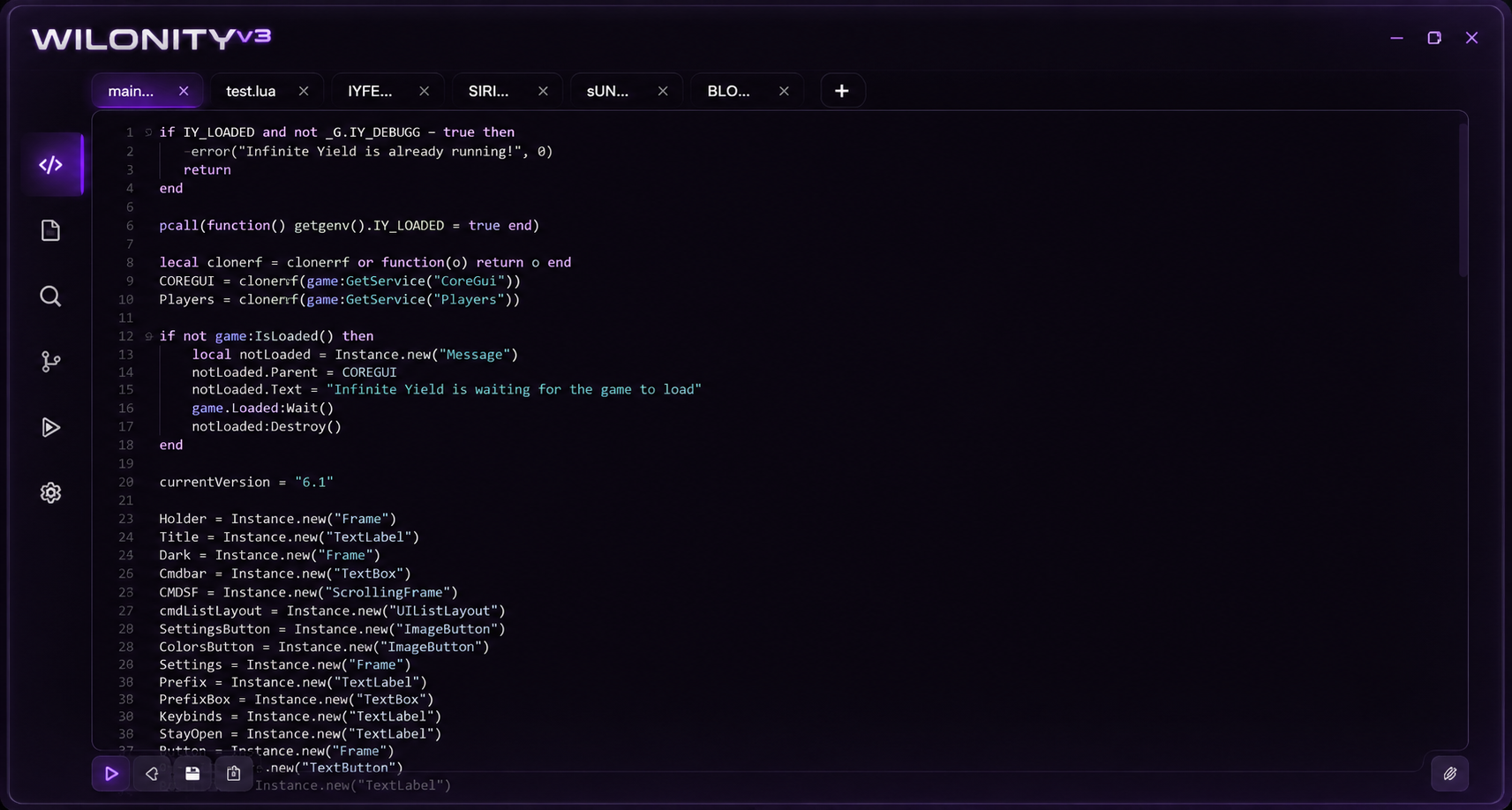Close the test.lua tab
The image size is (1512, 810).
(x=304, y=91)
